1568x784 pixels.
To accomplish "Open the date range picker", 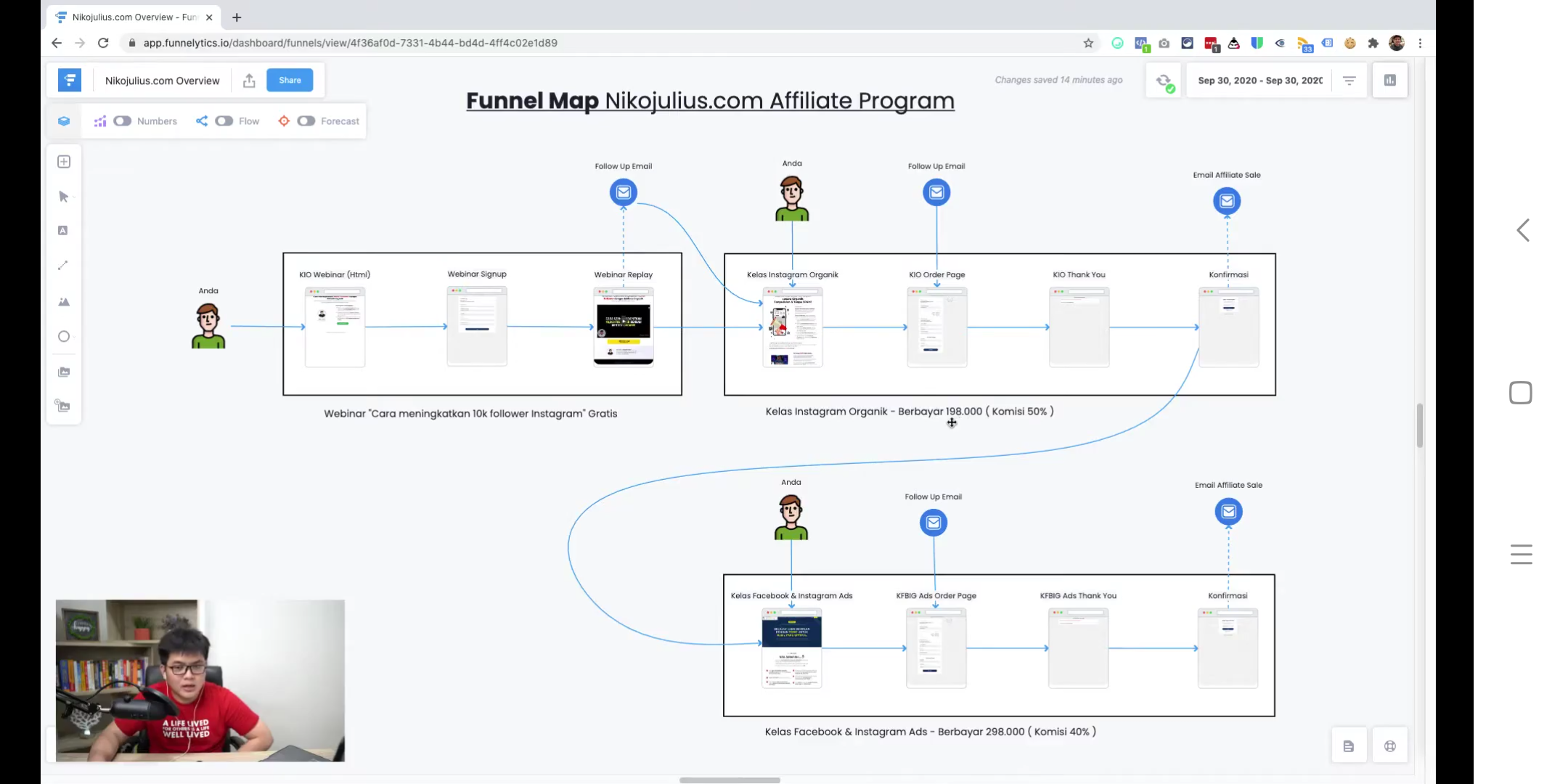I will [1259, 81].
